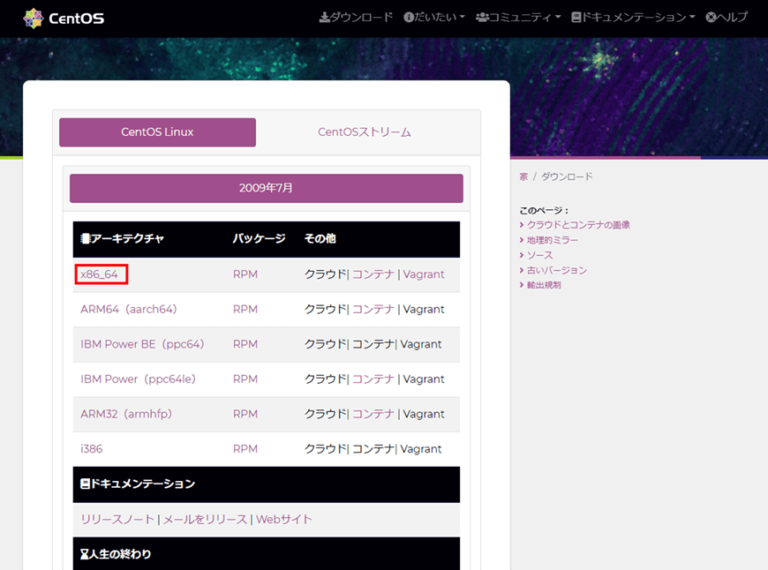Click the icon beside 人生の終わり heading
Image resolution: width=768 pixels, height=570 pixels.
pos(85,553)
